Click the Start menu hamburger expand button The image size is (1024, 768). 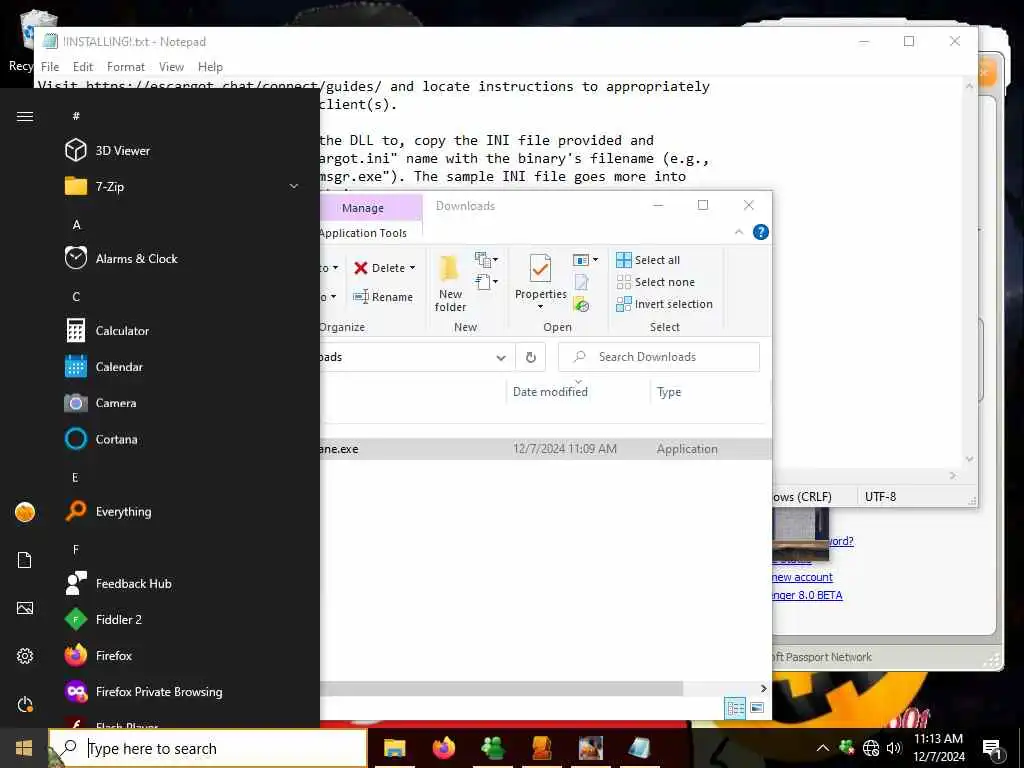point(25,116)
